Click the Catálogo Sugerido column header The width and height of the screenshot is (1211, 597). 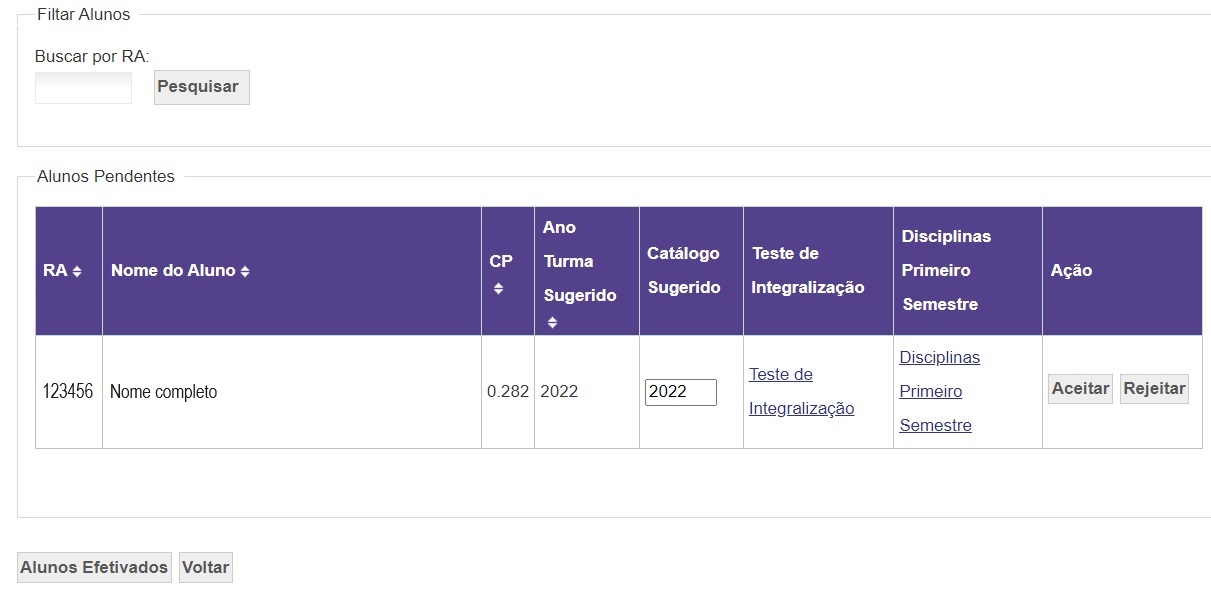pyautogui.click(x=691, y=271)
